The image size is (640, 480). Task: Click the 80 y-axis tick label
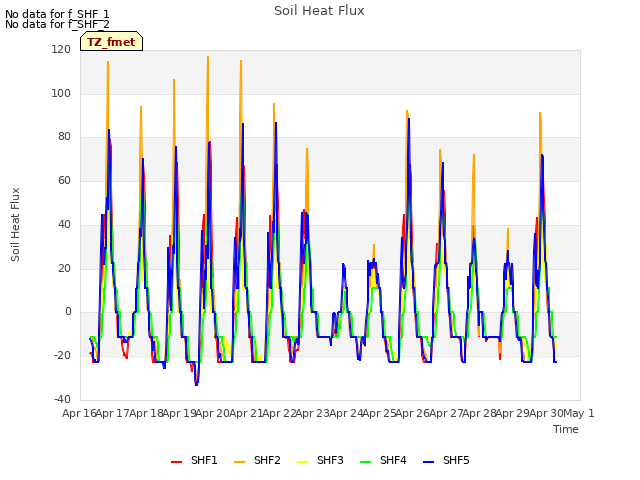coord(64,137)
